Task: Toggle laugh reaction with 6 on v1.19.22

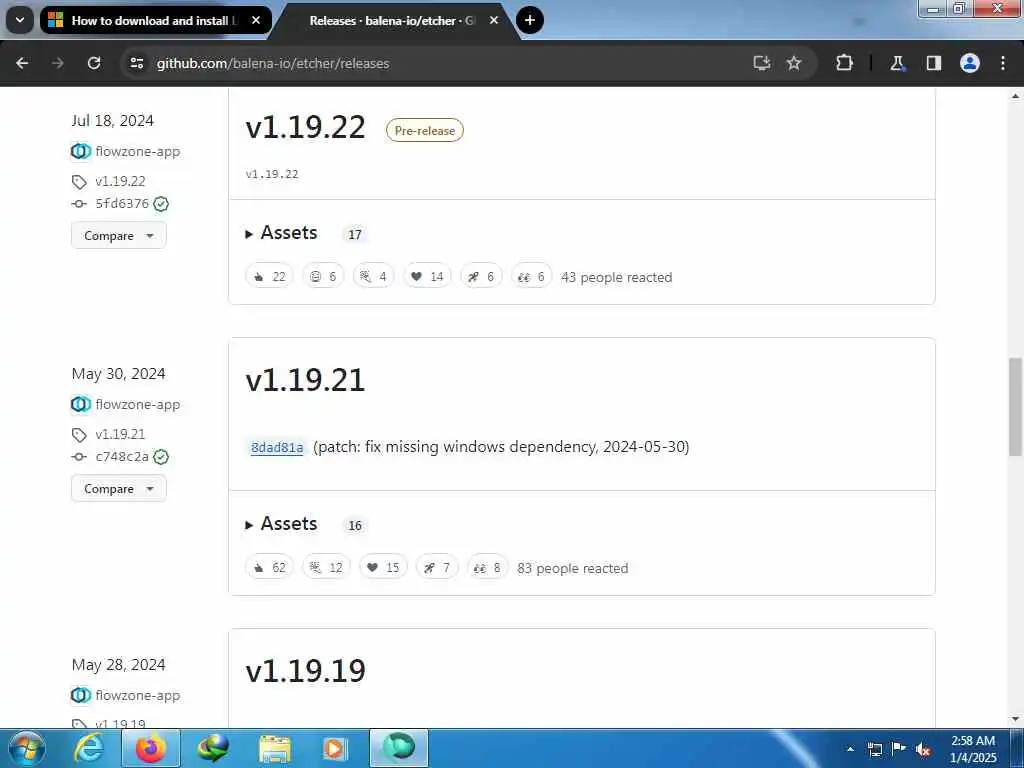Action: 323,276
